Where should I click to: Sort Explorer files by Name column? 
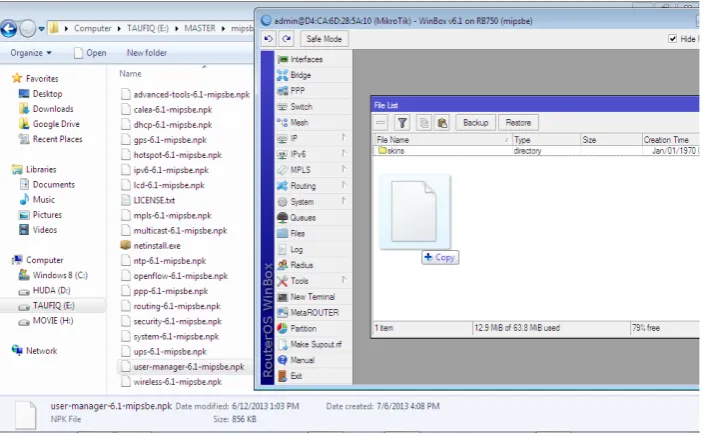pyautogui.click(x=130, y=74)
